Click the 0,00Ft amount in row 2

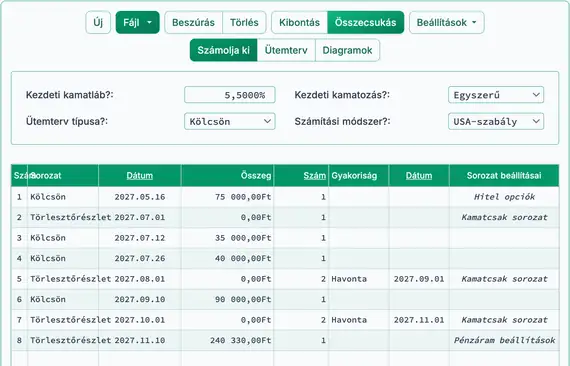point(256,217)
